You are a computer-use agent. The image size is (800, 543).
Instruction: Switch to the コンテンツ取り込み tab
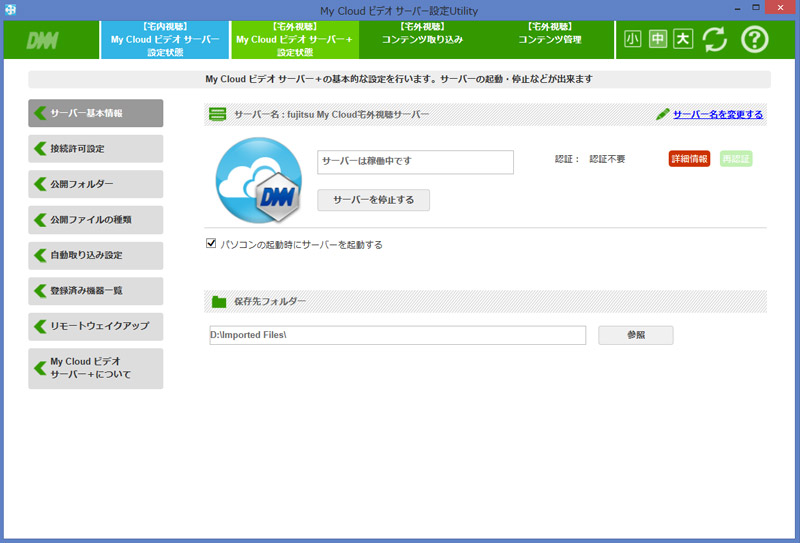click(421, 39)
